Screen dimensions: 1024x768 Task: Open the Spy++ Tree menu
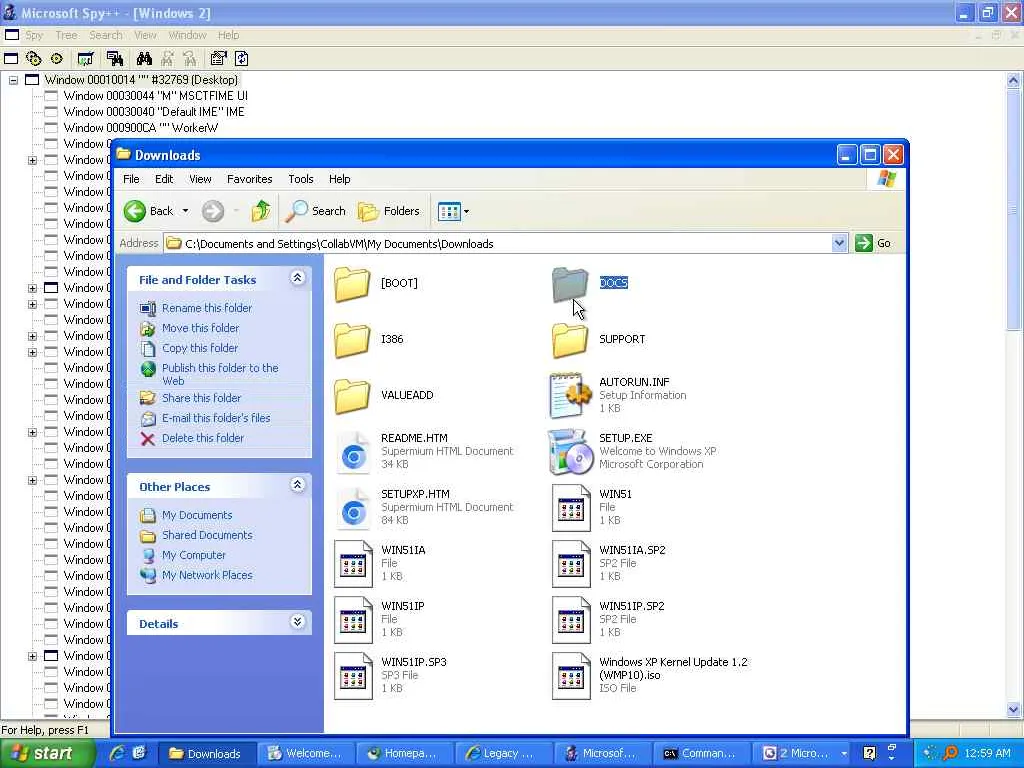pos(66,35)
